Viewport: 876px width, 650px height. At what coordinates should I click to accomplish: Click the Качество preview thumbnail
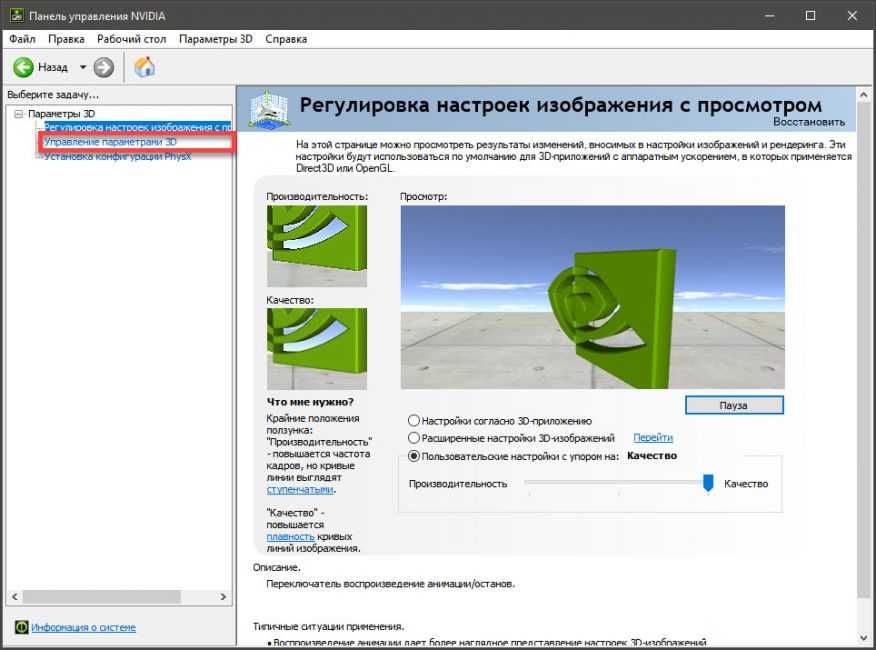316,349
